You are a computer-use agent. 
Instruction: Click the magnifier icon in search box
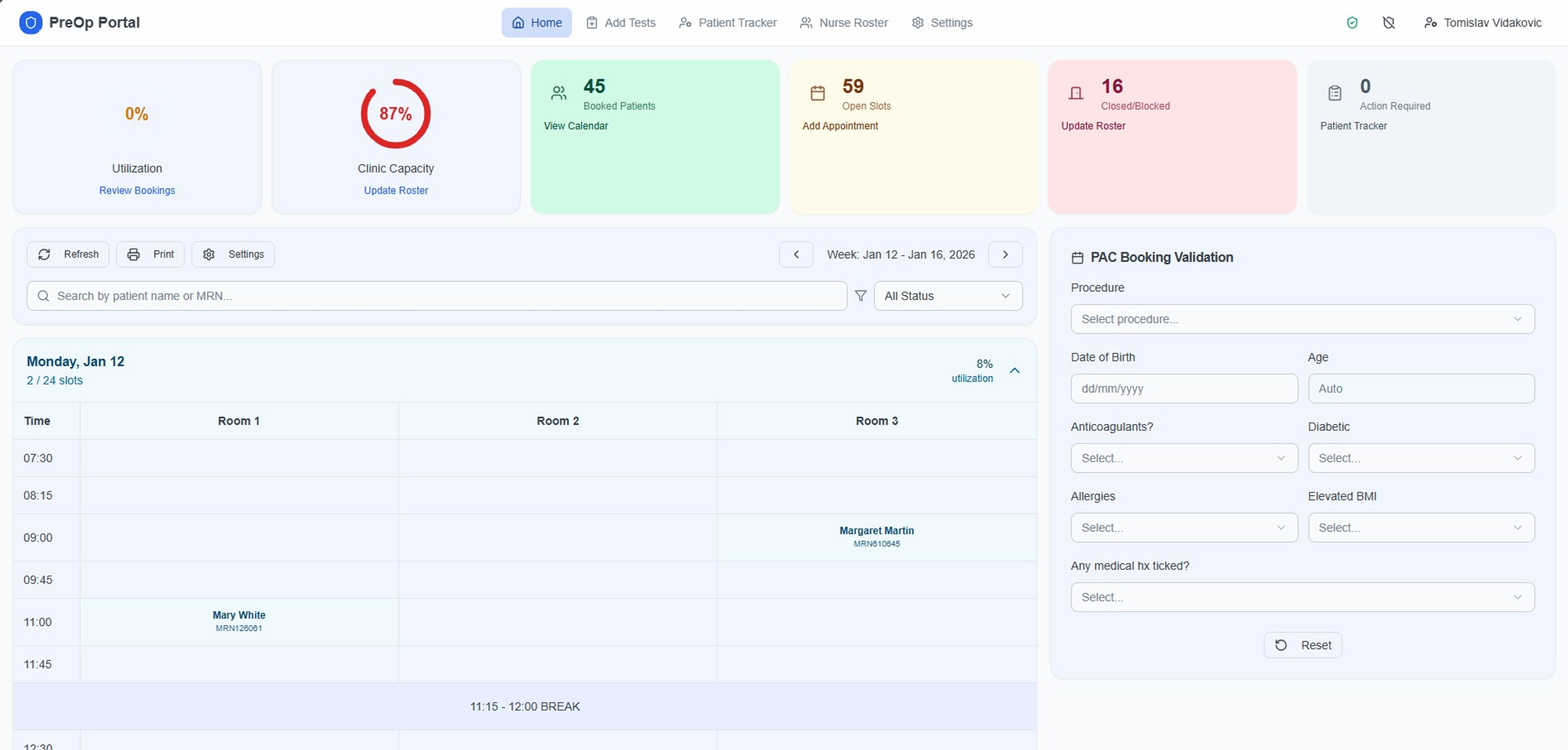click(x=43, y=296)
